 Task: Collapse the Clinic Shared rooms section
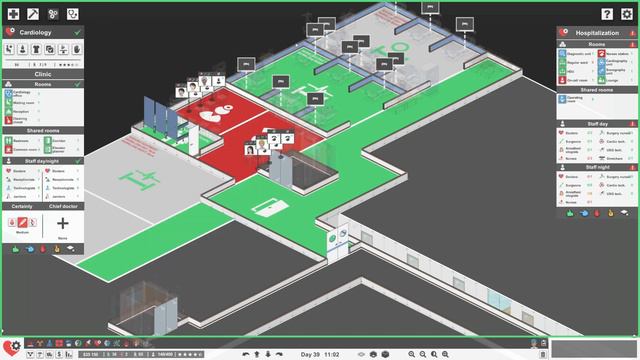tap(43, 131)
